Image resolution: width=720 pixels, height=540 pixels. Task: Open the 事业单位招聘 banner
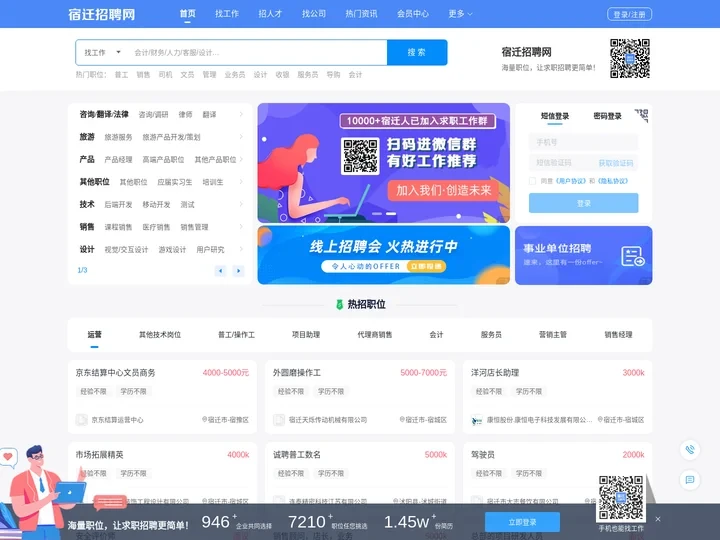583,255
